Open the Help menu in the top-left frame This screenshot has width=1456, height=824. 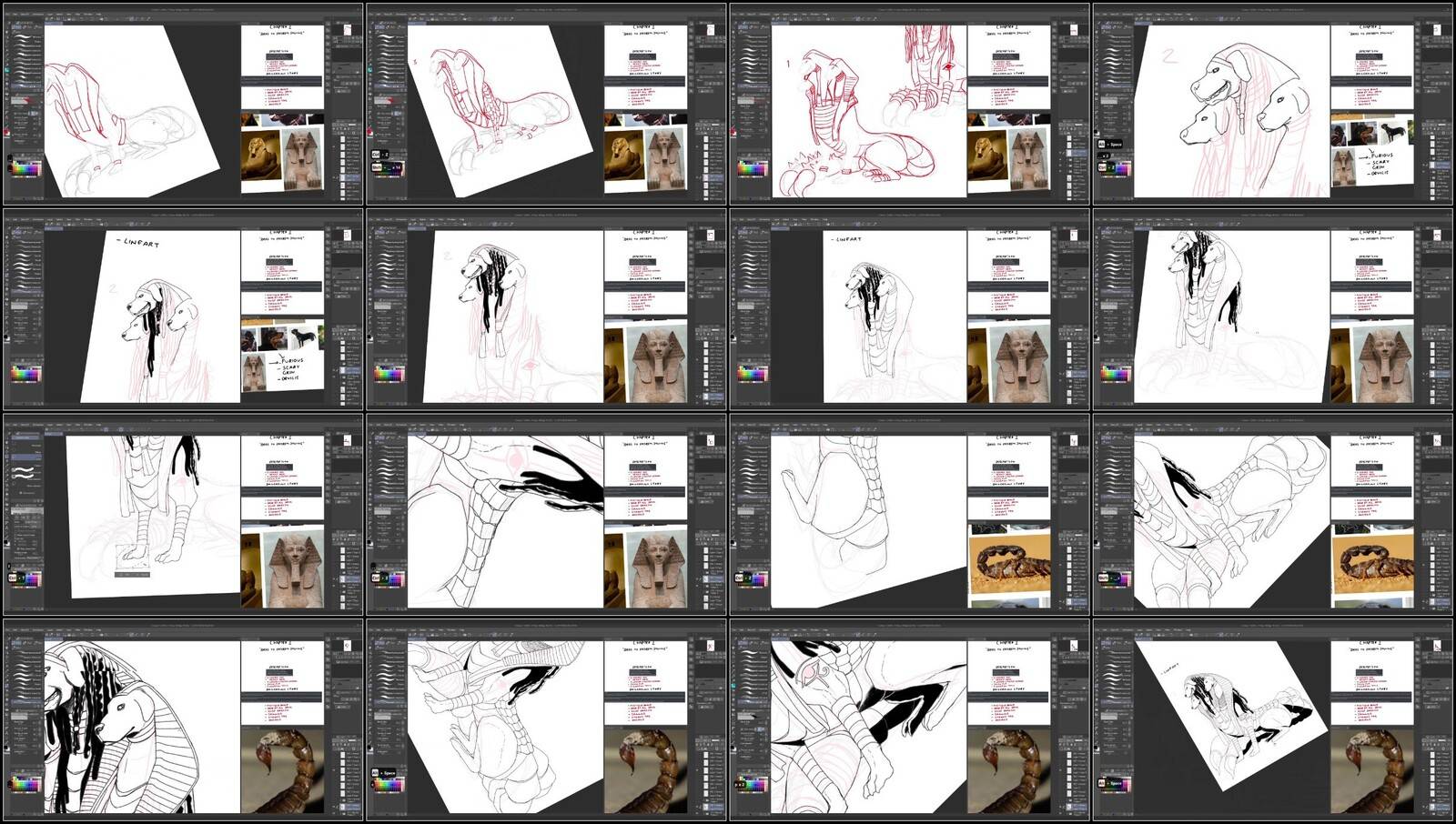click(98, 13)
